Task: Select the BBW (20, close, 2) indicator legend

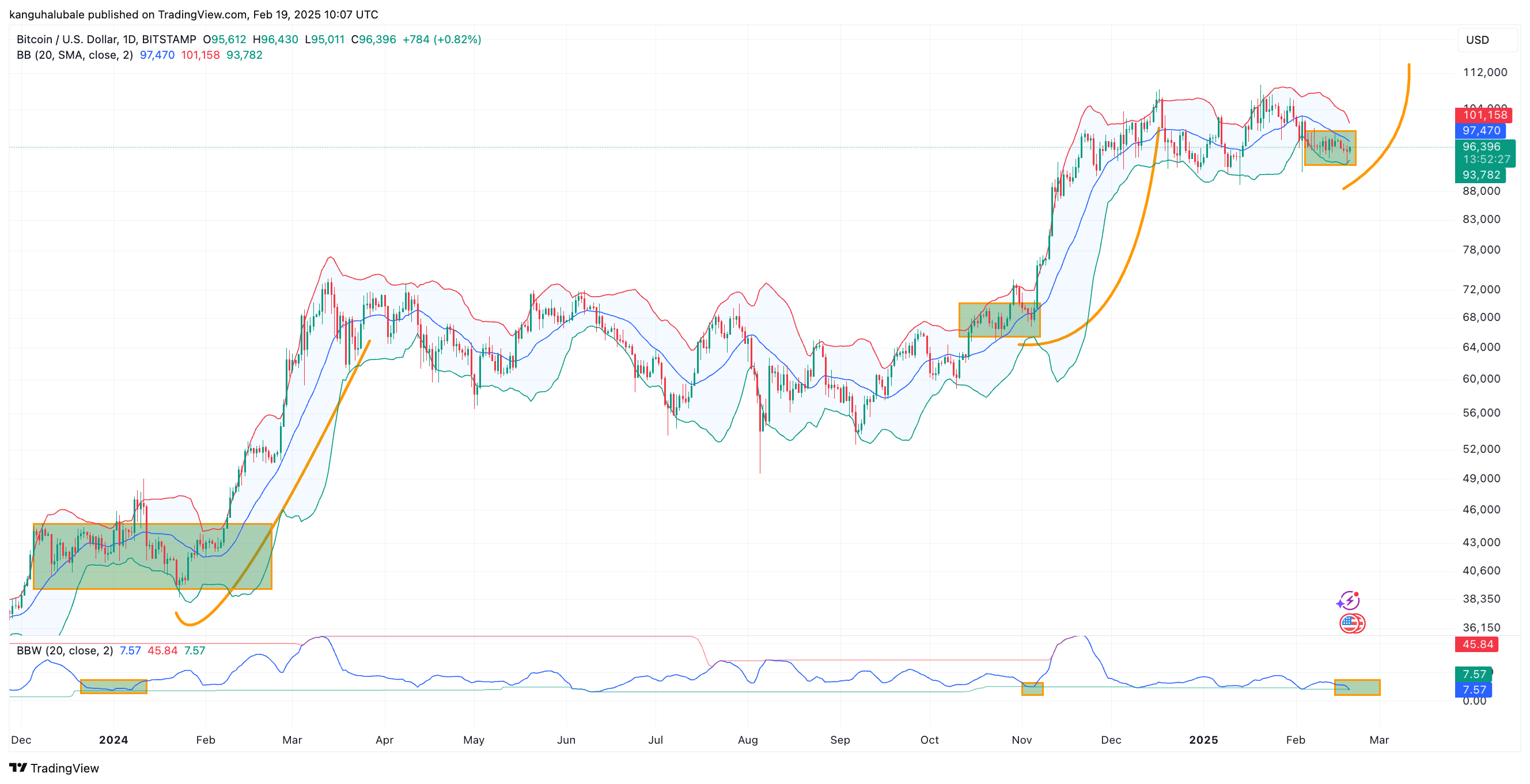Action: [65, 650]
